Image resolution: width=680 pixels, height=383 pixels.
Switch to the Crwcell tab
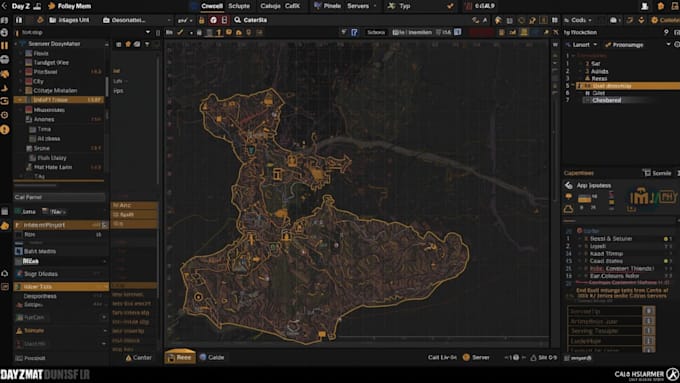(212, 6)
